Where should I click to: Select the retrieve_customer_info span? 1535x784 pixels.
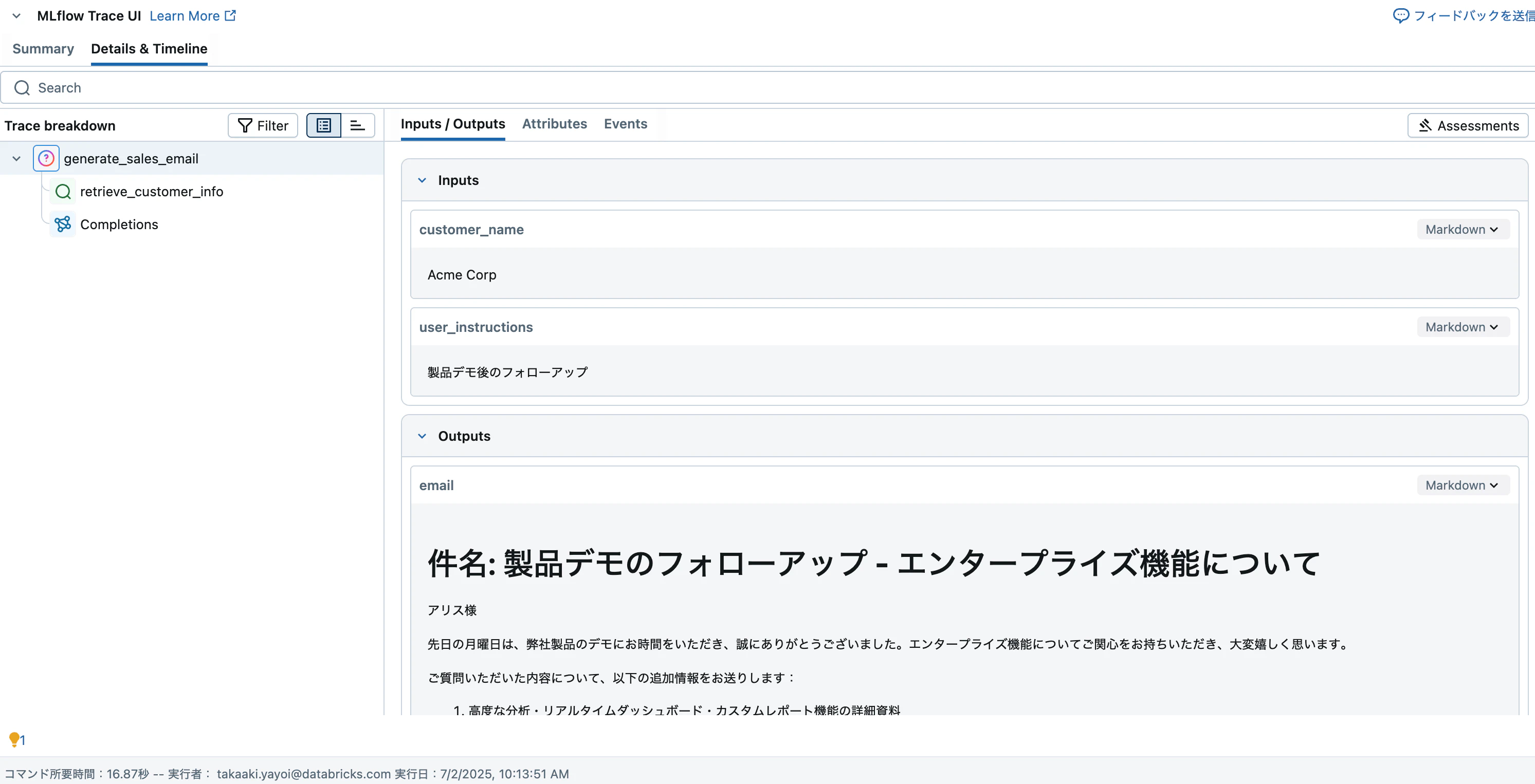(151, 191)
